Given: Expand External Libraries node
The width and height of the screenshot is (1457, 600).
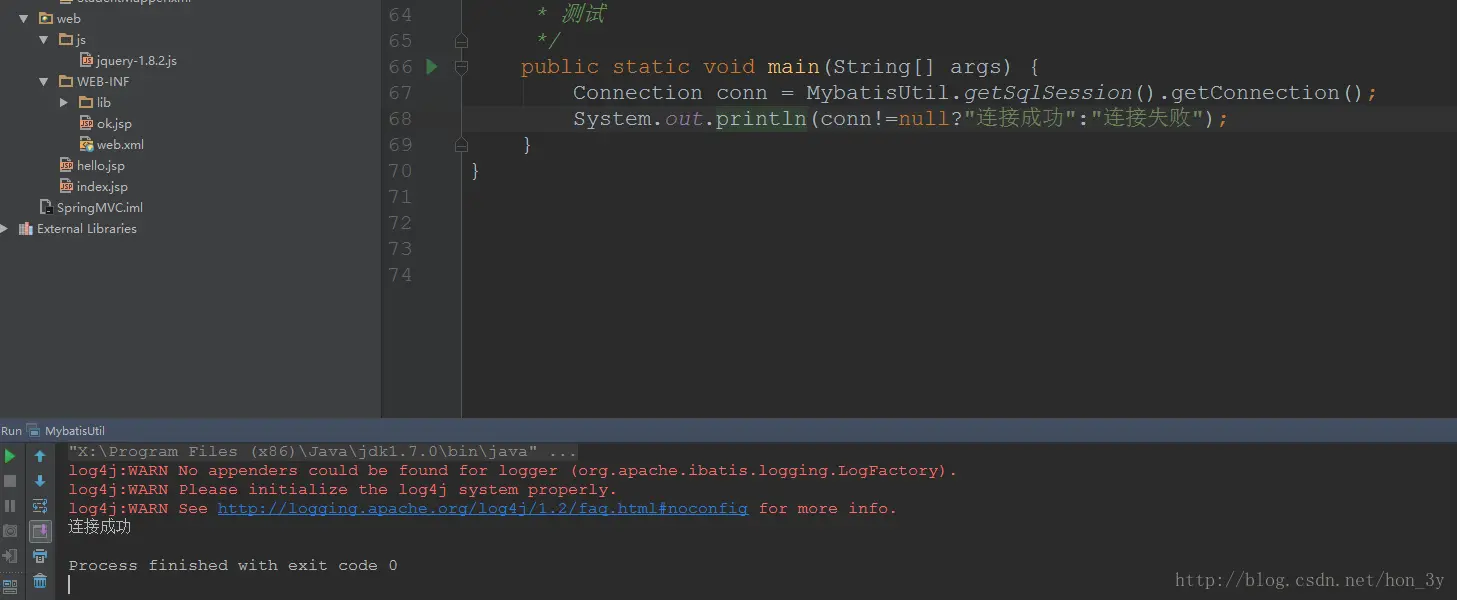Looking at the screenshot, I should tap(4, 228).
